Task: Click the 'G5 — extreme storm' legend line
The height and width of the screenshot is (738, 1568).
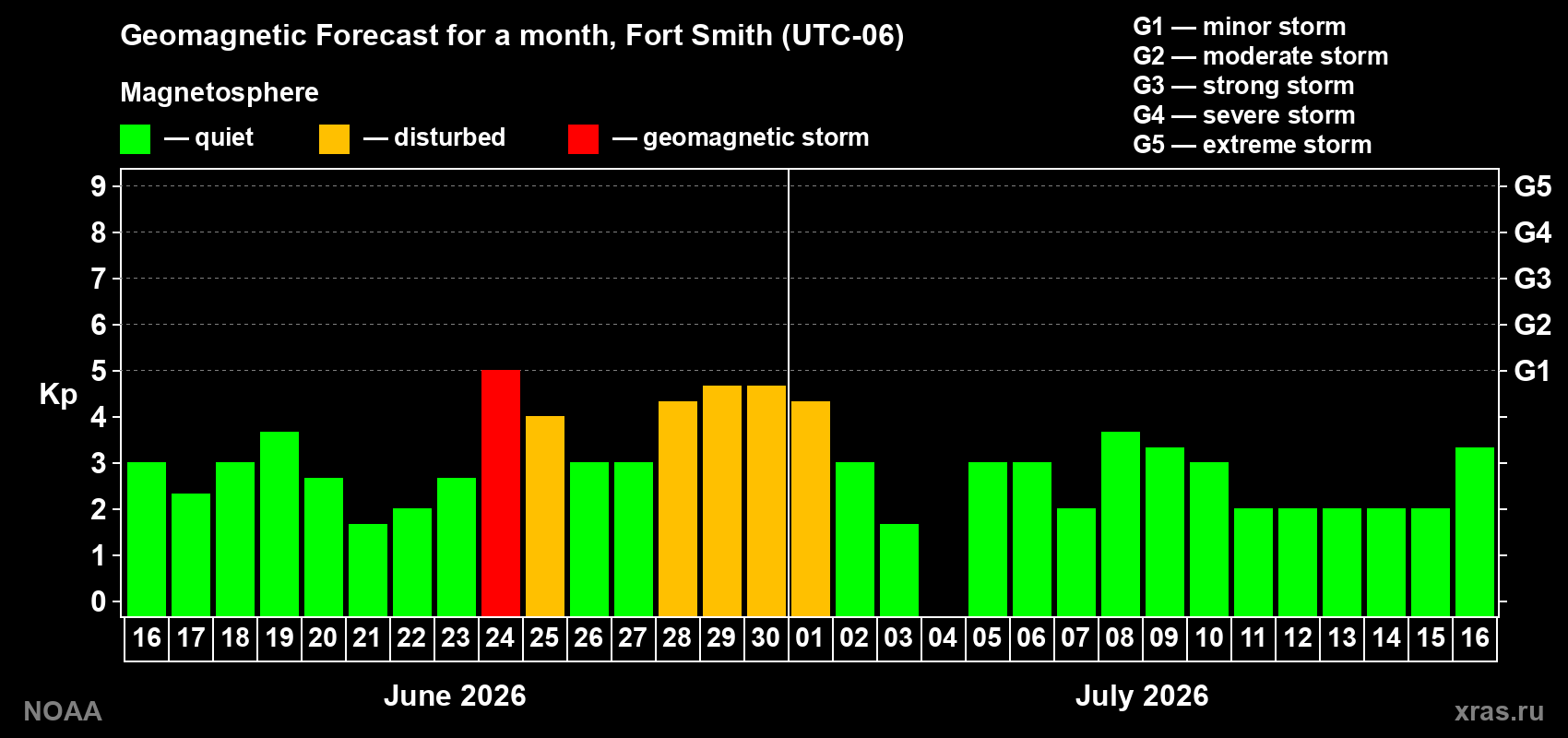Action: point(1253,145)
